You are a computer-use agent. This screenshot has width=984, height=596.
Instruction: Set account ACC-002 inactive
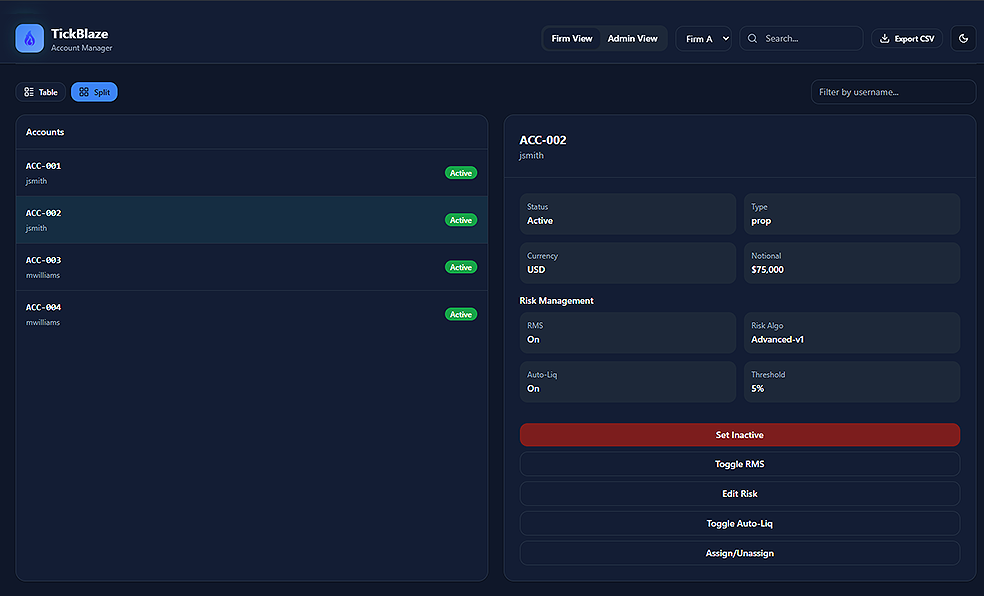tap(739, 435)
